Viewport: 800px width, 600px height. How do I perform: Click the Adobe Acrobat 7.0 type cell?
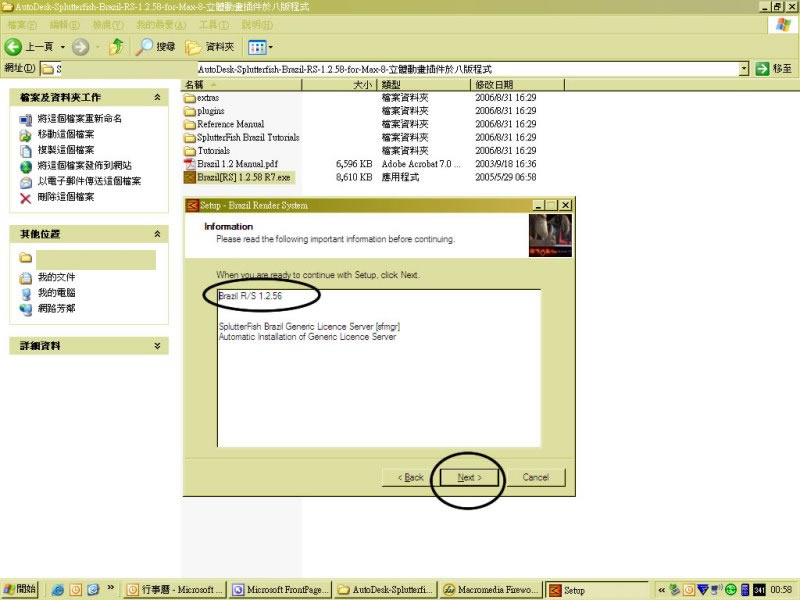(421, 164)
